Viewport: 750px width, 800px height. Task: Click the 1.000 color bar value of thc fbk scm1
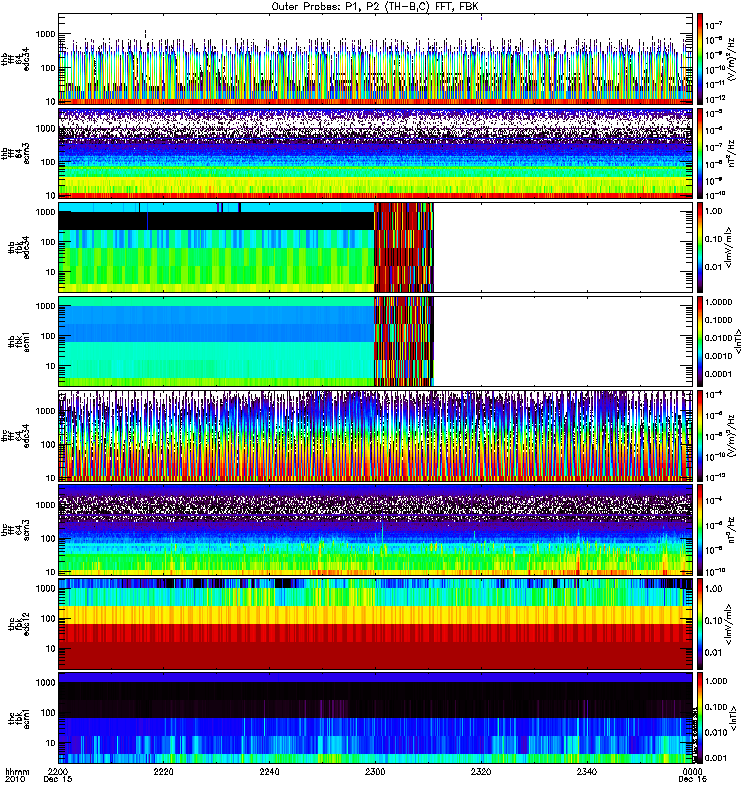pos(716,682)
